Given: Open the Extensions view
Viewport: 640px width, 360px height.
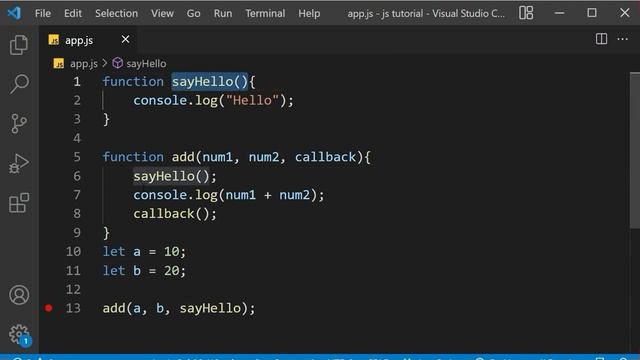Looking at the screenshot, I should (19, 203).
